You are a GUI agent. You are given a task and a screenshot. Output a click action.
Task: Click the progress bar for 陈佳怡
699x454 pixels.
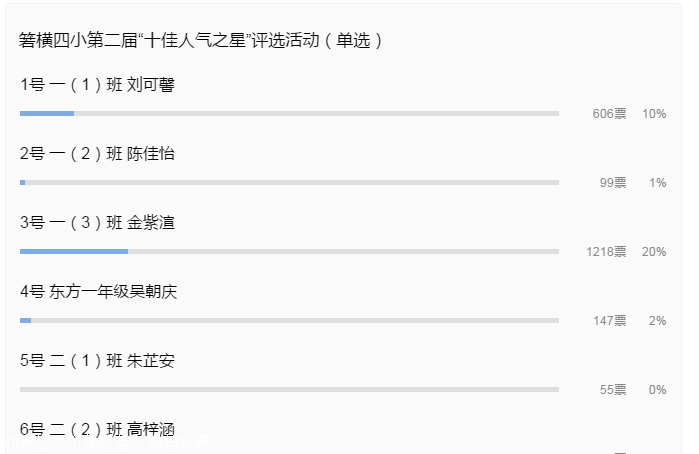point(289,183)
